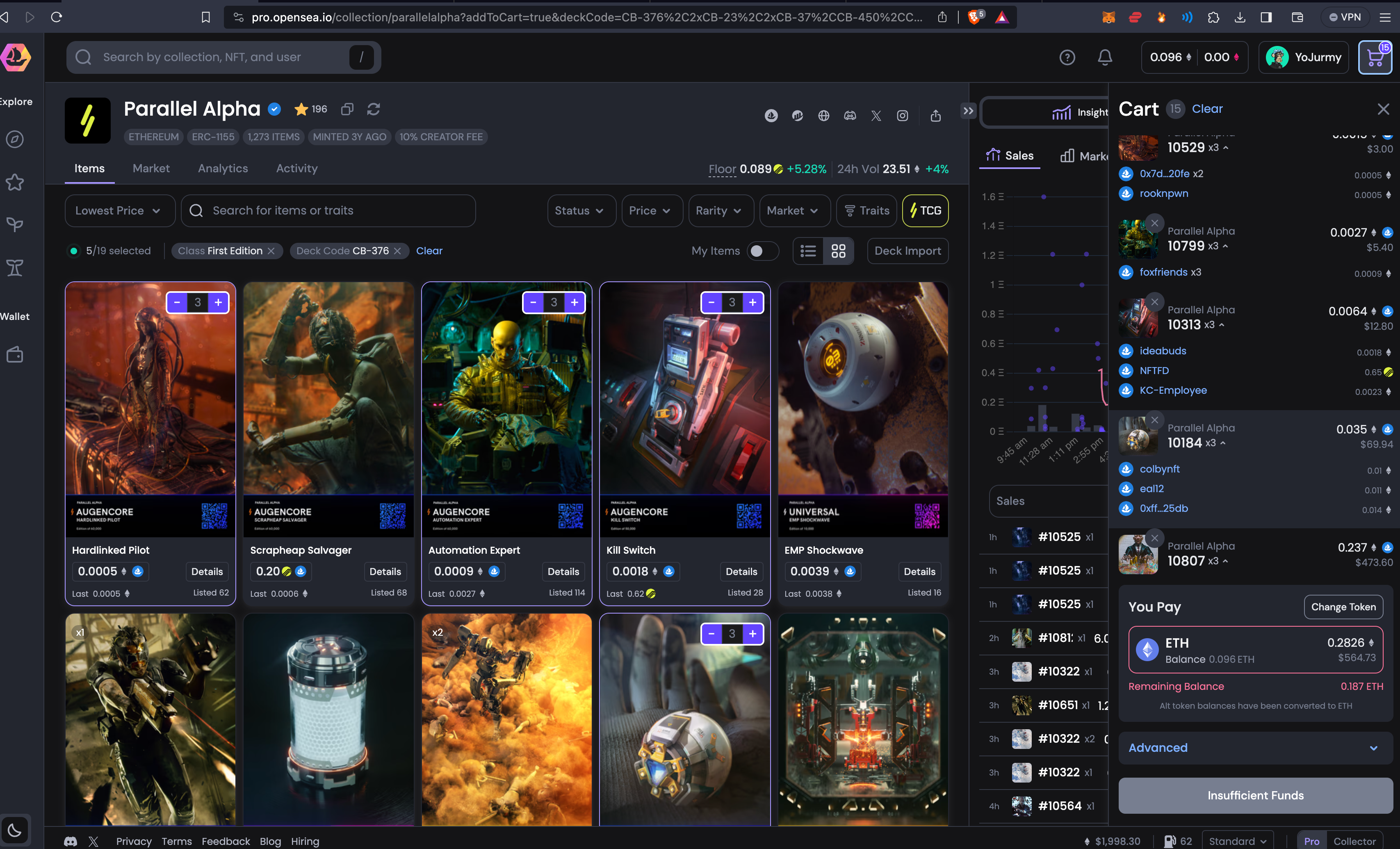Open the YoJurmy profile menu
Image resolution: width=1400 pixels, height=849 pixels.
[x=1303, y=57]
